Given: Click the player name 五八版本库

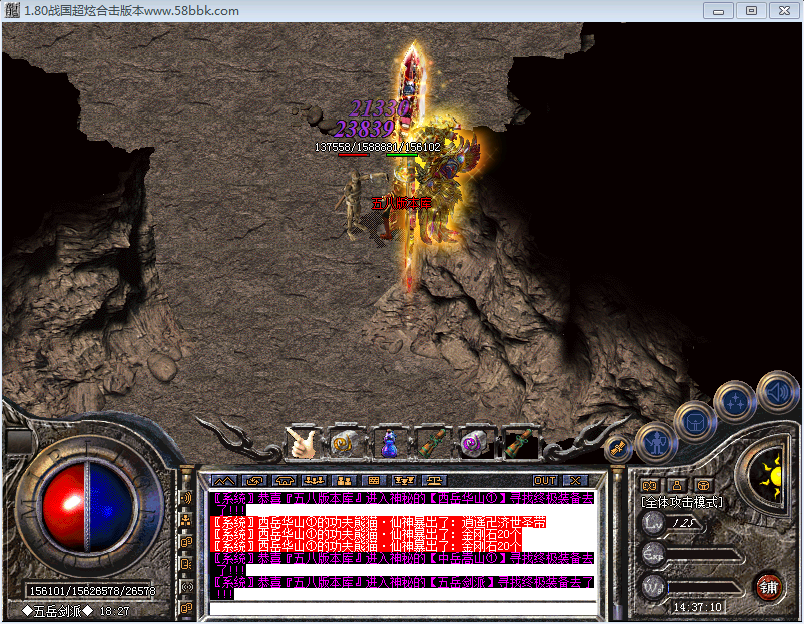Looking at the screenshot, I should click(x=401, y=204).
